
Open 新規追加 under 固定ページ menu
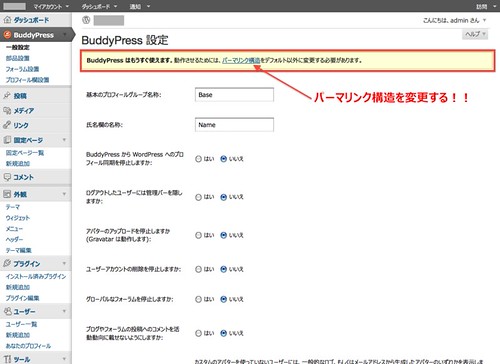(x=18, y=163)
